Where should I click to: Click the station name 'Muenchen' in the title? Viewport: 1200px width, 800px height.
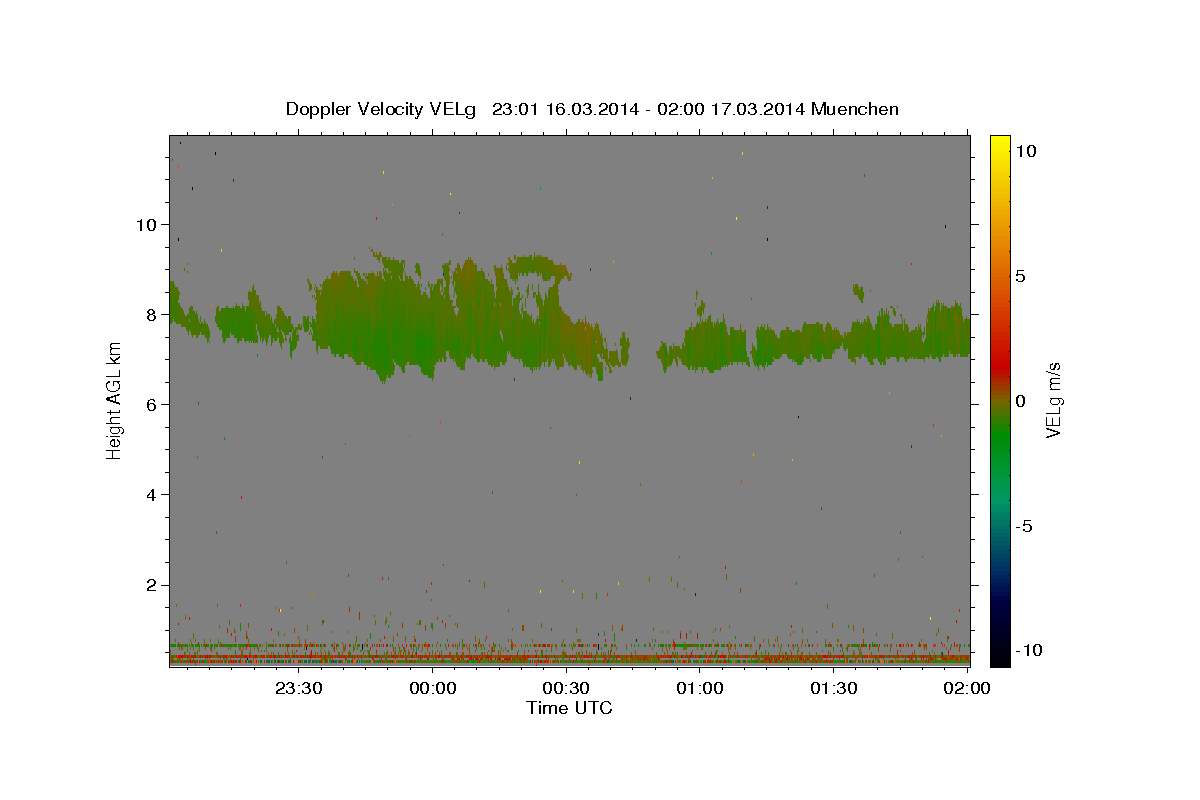tap(855, 109)
